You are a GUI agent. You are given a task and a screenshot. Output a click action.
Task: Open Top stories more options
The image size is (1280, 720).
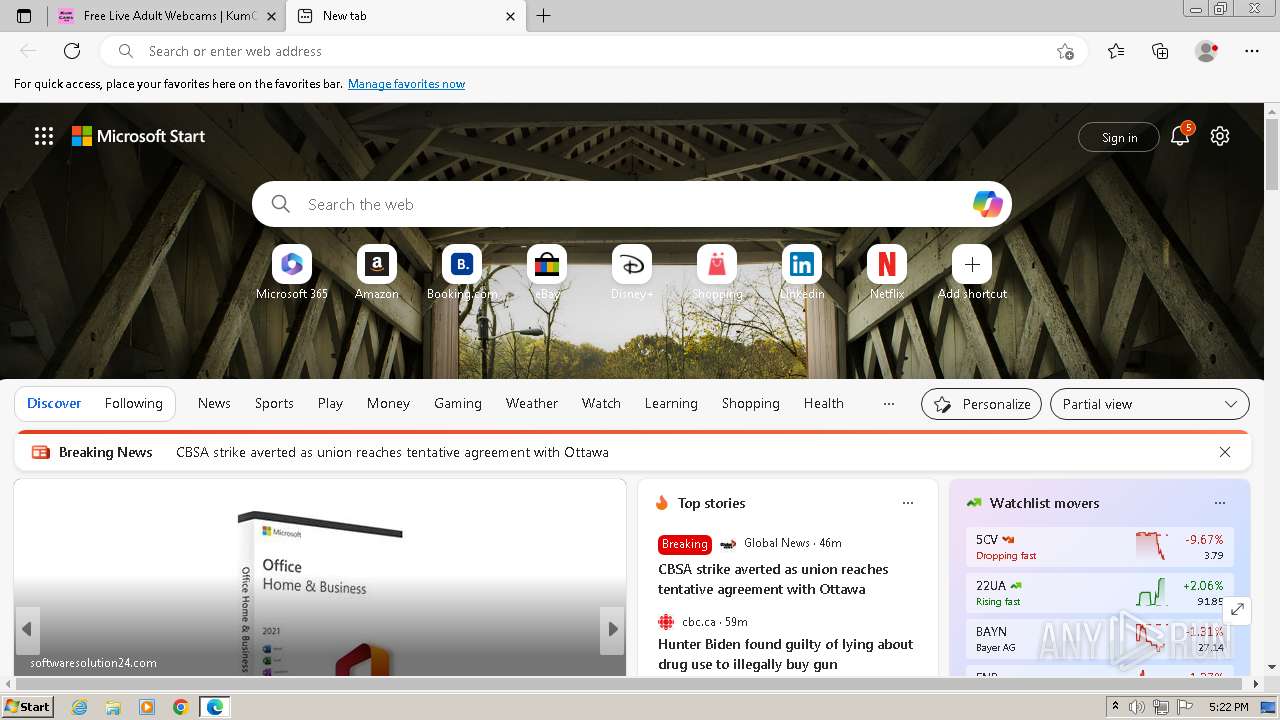click(x=908, y=503)
